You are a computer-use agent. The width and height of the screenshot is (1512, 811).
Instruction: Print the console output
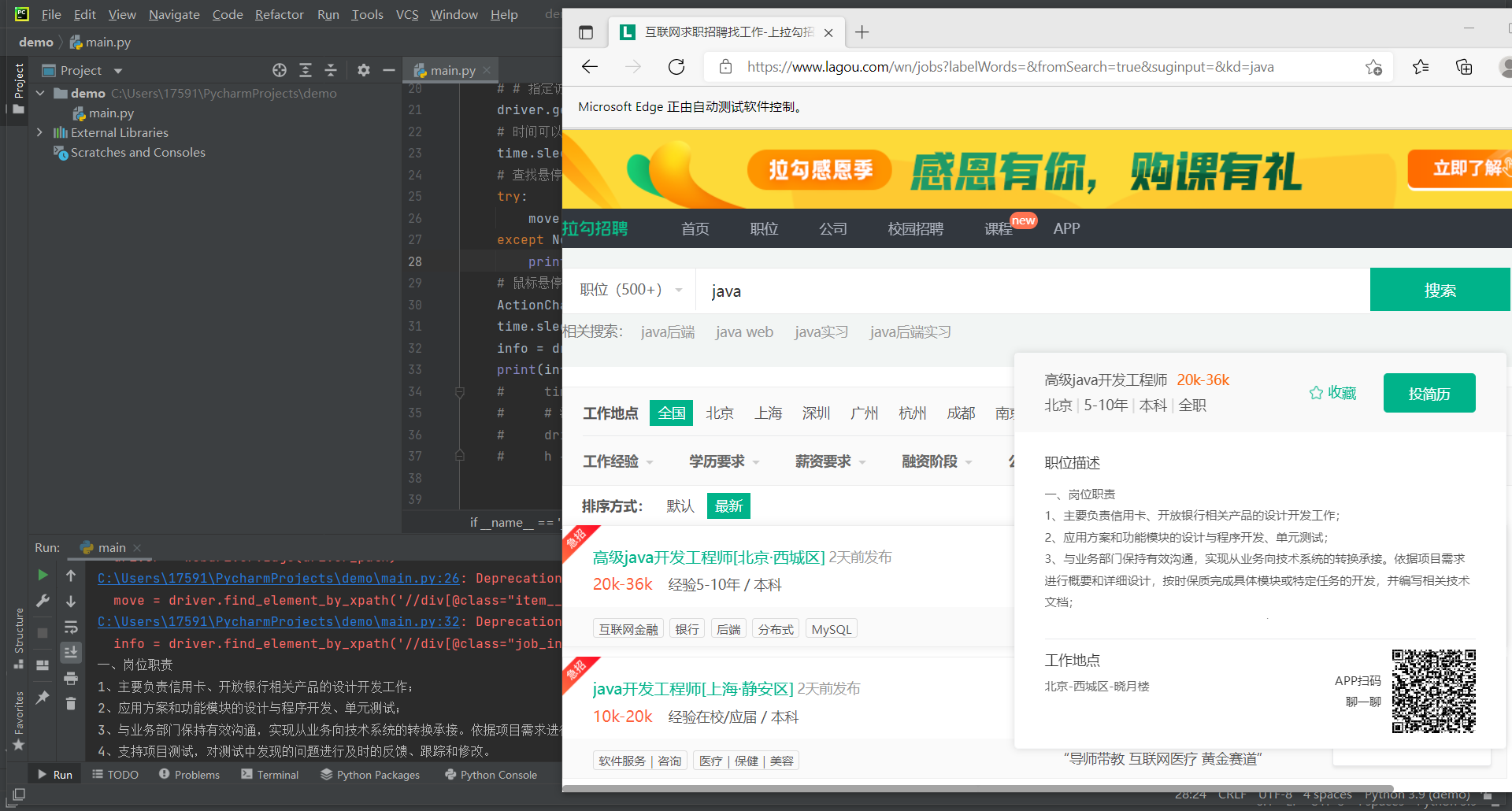[x=71, y=678]
